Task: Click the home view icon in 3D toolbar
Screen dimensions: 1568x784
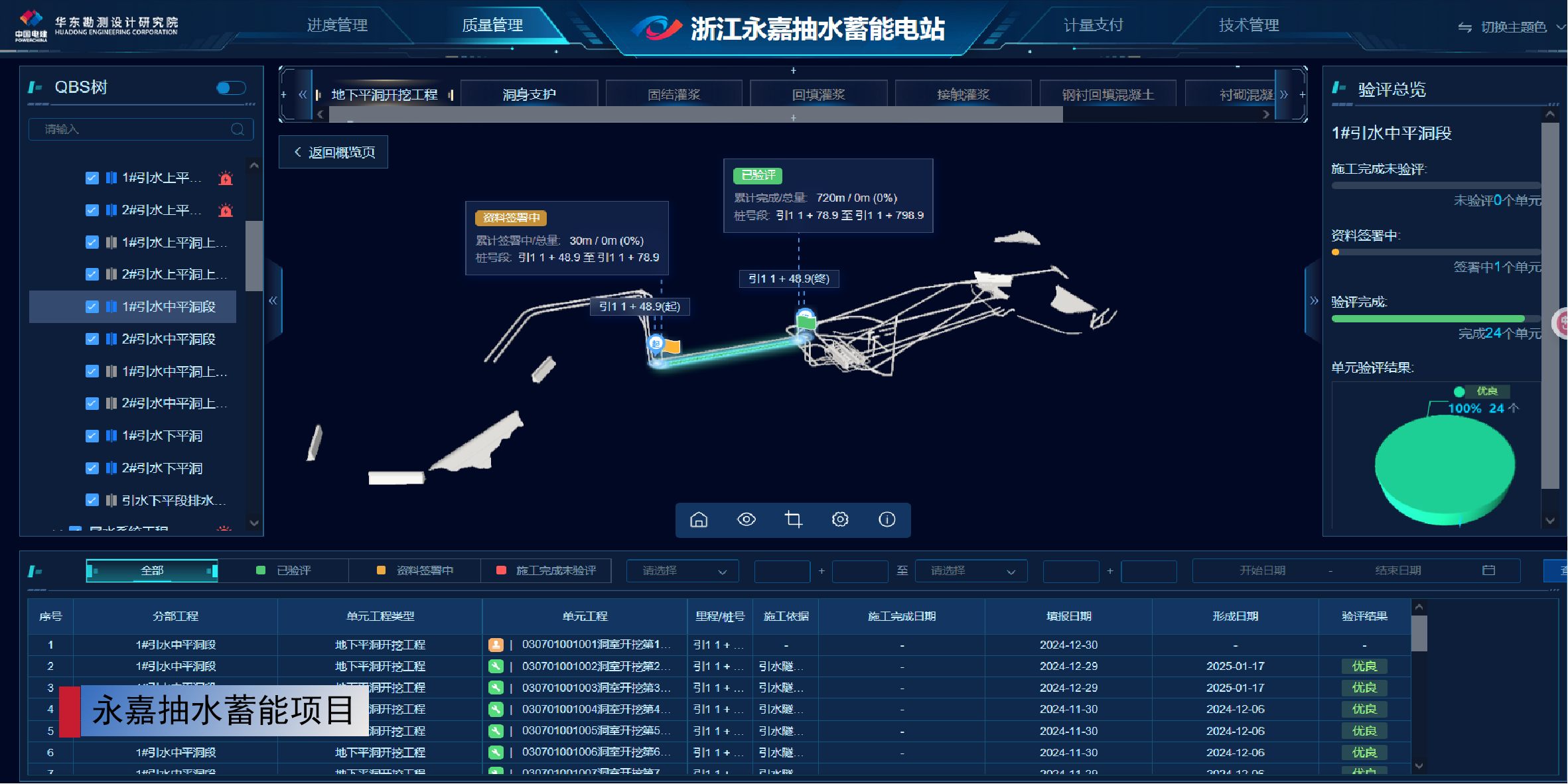Action: click(x=699, y=519)
